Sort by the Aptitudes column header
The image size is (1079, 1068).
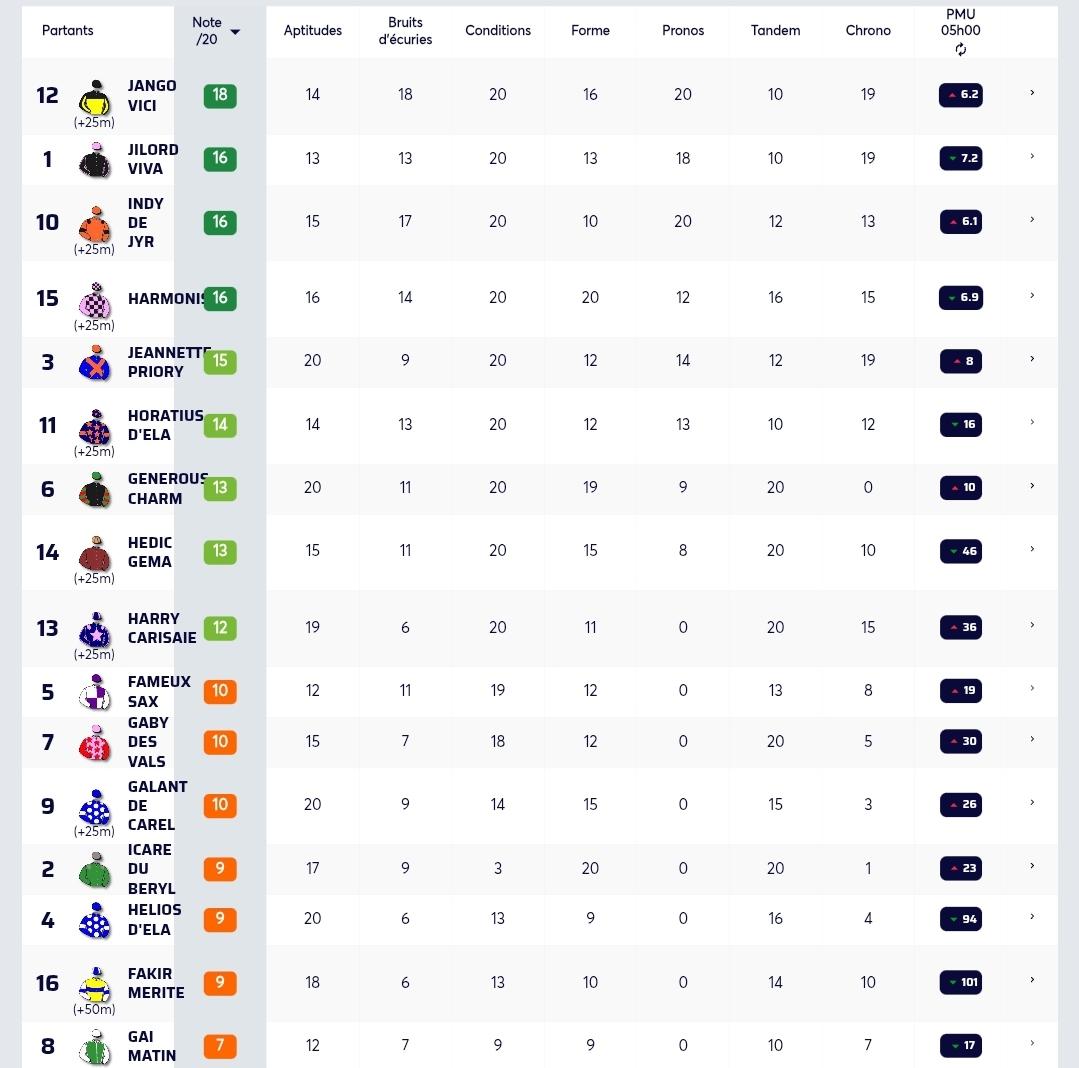click(x=312, y=30)
